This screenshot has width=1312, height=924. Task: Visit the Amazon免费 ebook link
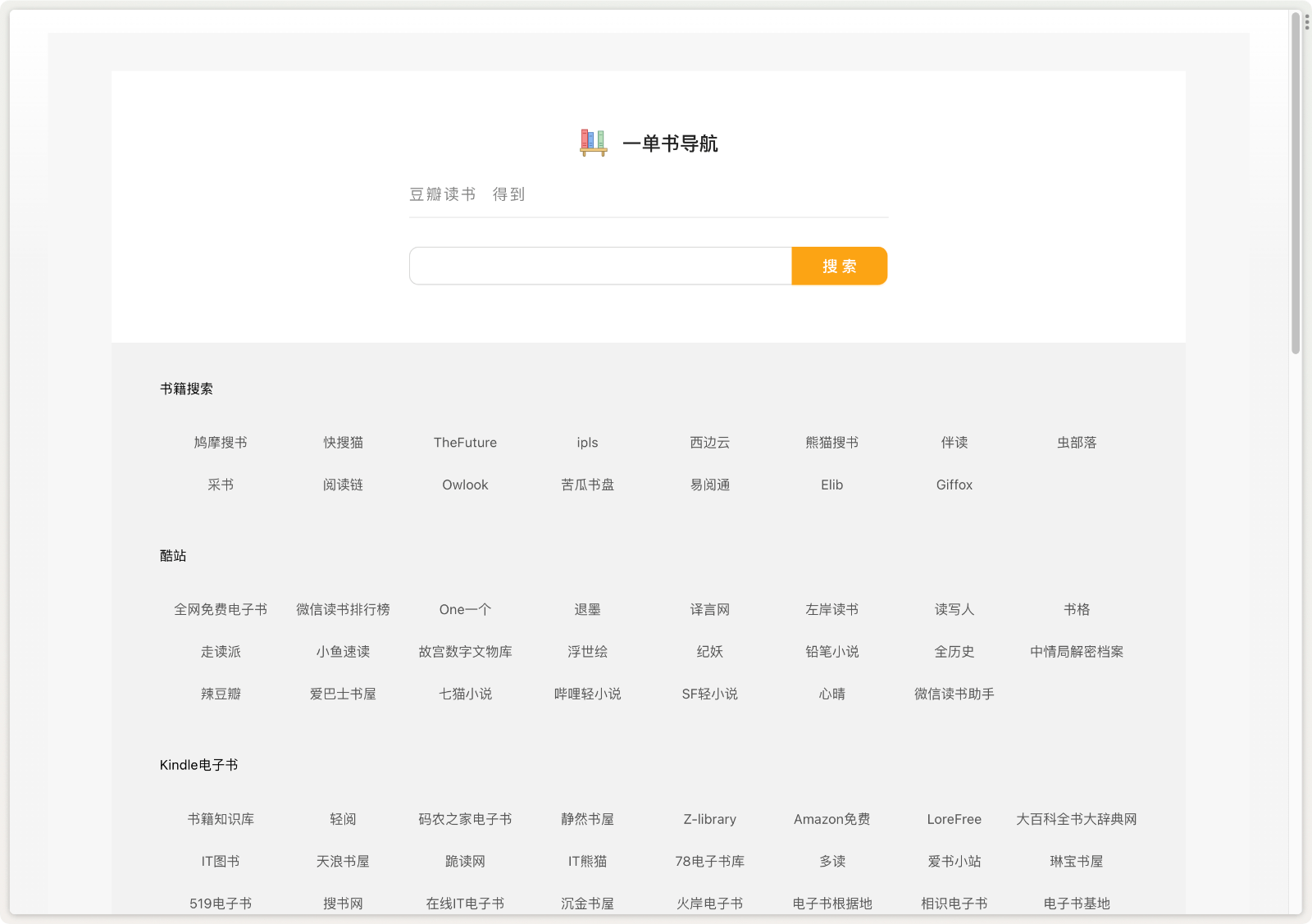(x=831, y=819)
